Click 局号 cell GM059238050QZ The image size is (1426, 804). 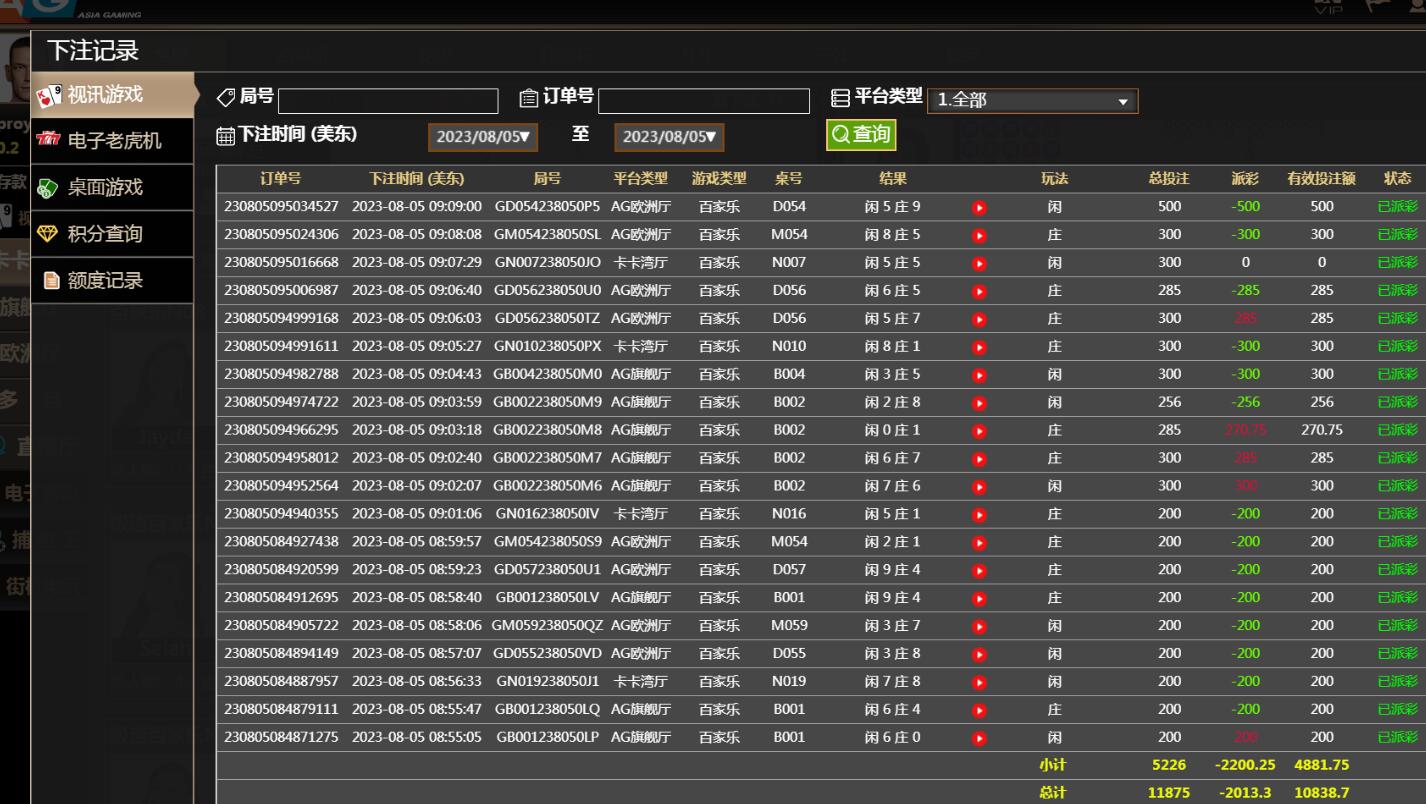pyautogui.click(x=547, y=625)
